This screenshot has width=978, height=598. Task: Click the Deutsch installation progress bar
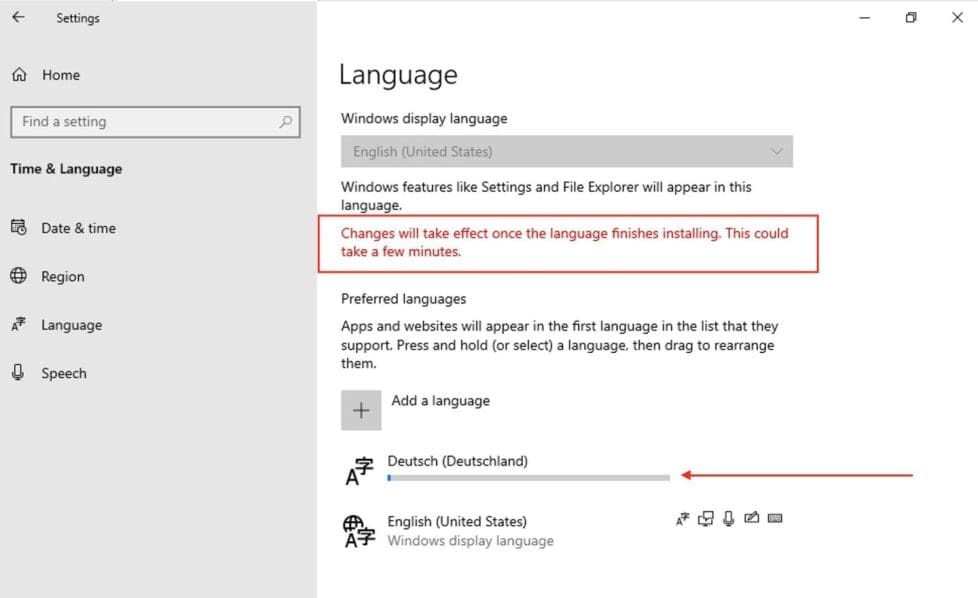(528, 478)
